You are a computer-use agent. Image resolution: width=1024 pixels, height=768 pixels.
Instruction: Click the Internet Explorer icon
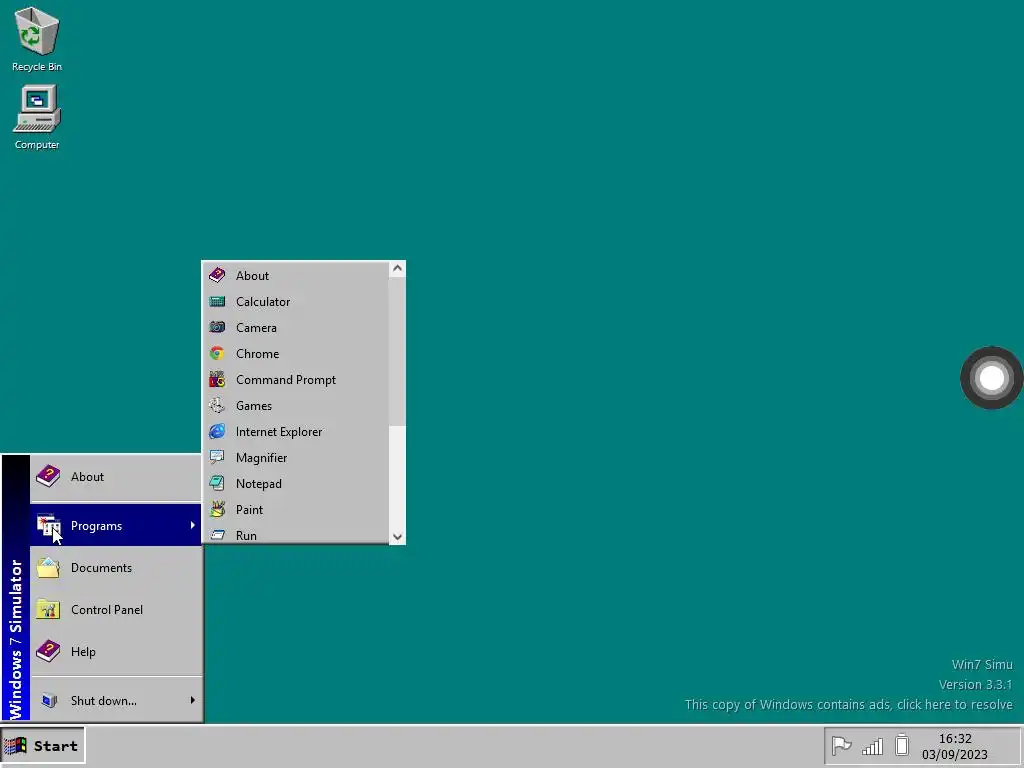pos(217,431)
